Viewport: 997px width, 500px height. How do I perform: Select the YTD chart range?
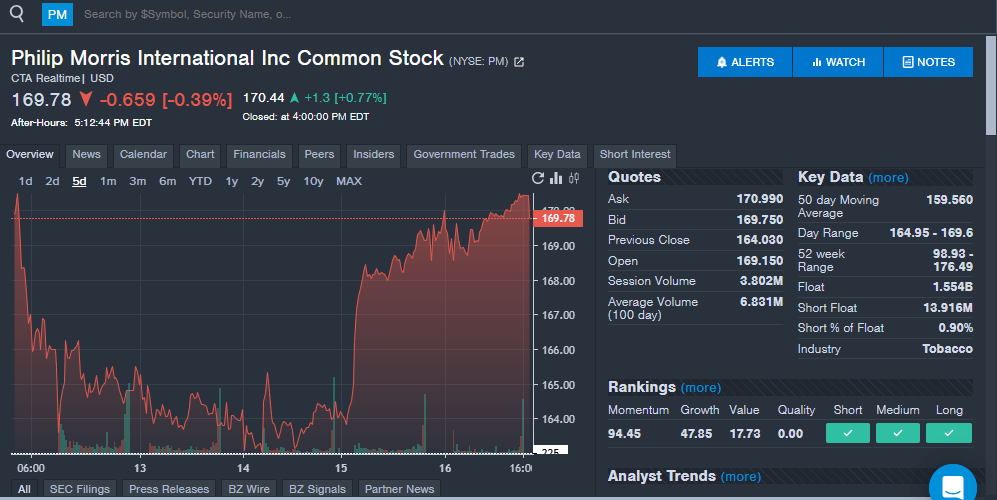coord(200,181)
